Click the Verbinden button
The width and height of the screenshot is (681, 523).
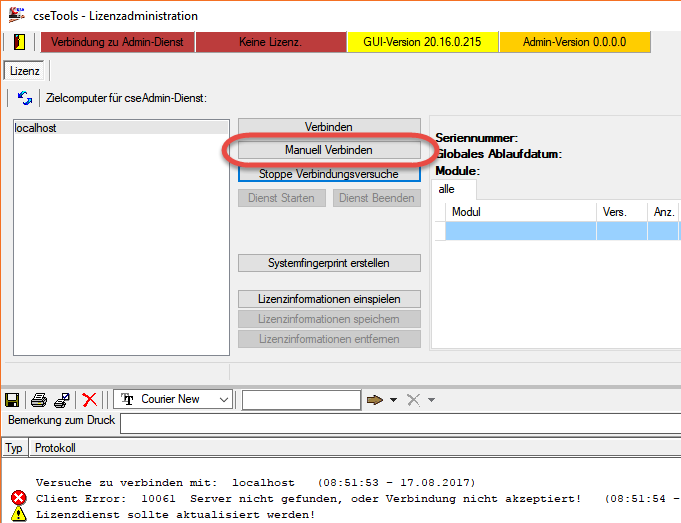point(328,127)
